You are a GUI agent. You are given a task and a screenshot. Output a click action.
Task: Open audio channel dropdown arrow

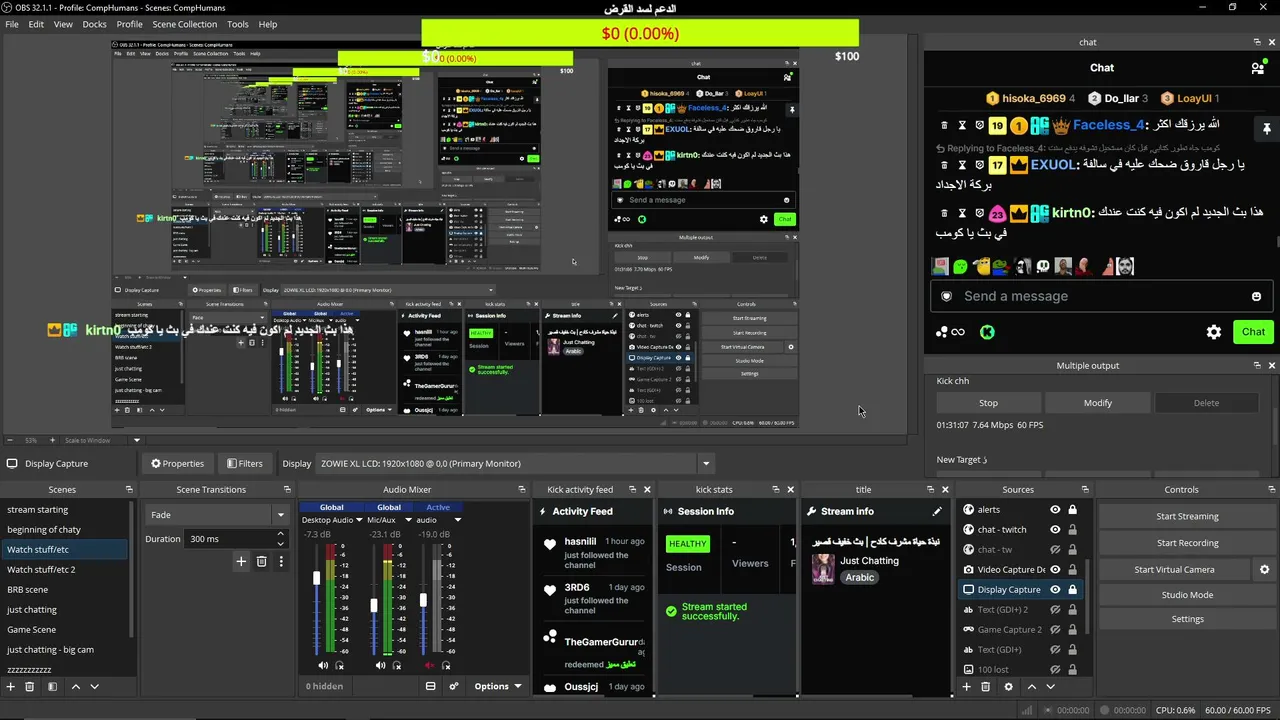pyautogui.click(x=458, y=520)
